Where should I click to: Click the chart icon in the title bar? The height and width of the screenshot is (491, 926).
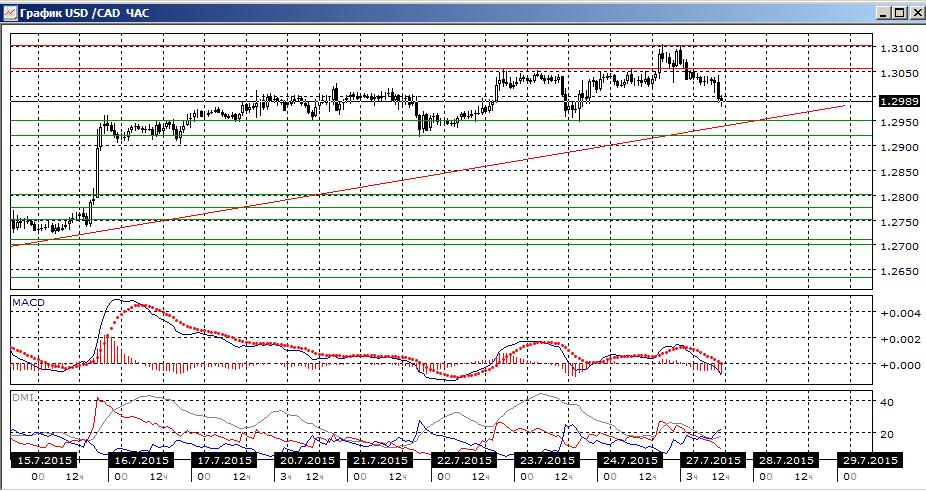click(9, 13)
